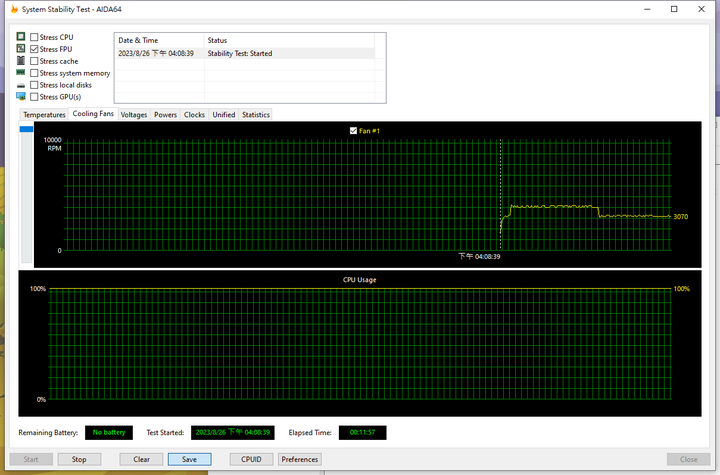
Task: Minimize the System Stability Test window
Action: pos(647,9)
